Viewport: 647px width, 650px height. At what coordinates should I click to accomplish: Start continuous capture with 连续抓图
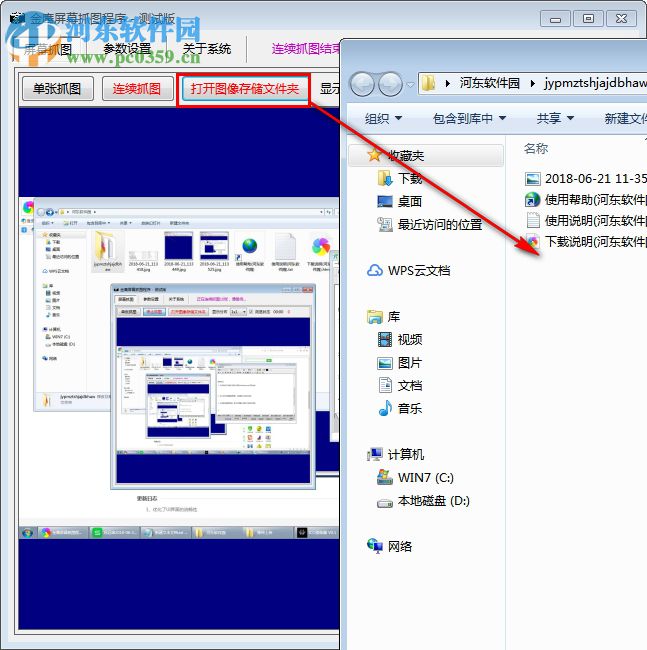pos(137,88)
